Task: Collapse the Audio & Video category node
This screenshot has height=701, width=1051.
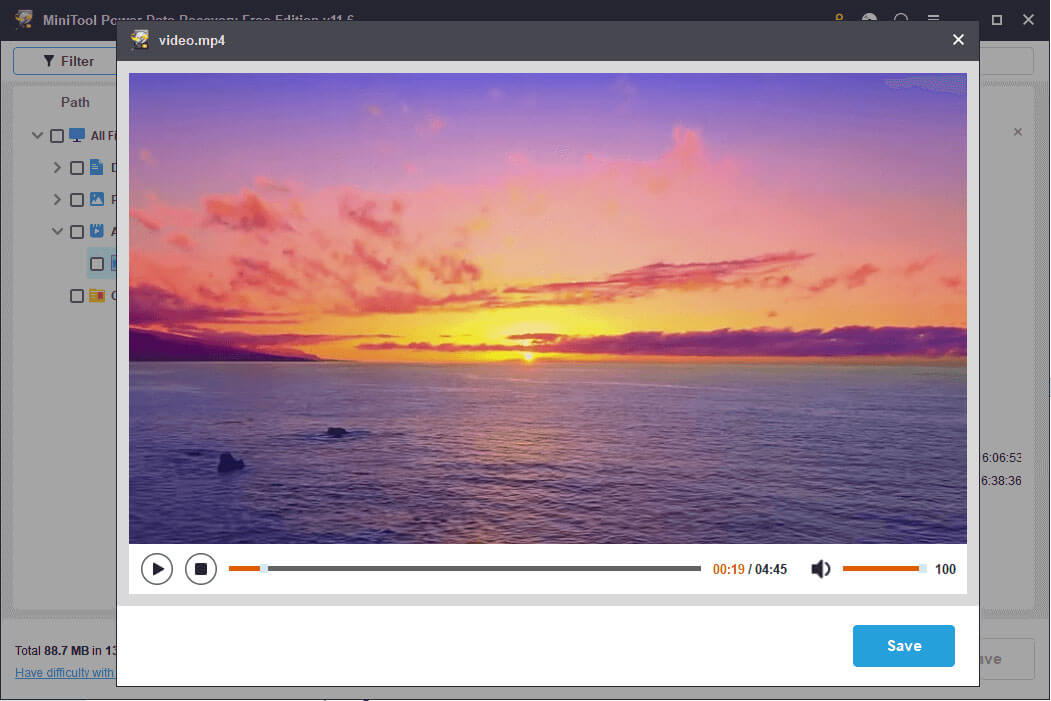Action: 57,231
